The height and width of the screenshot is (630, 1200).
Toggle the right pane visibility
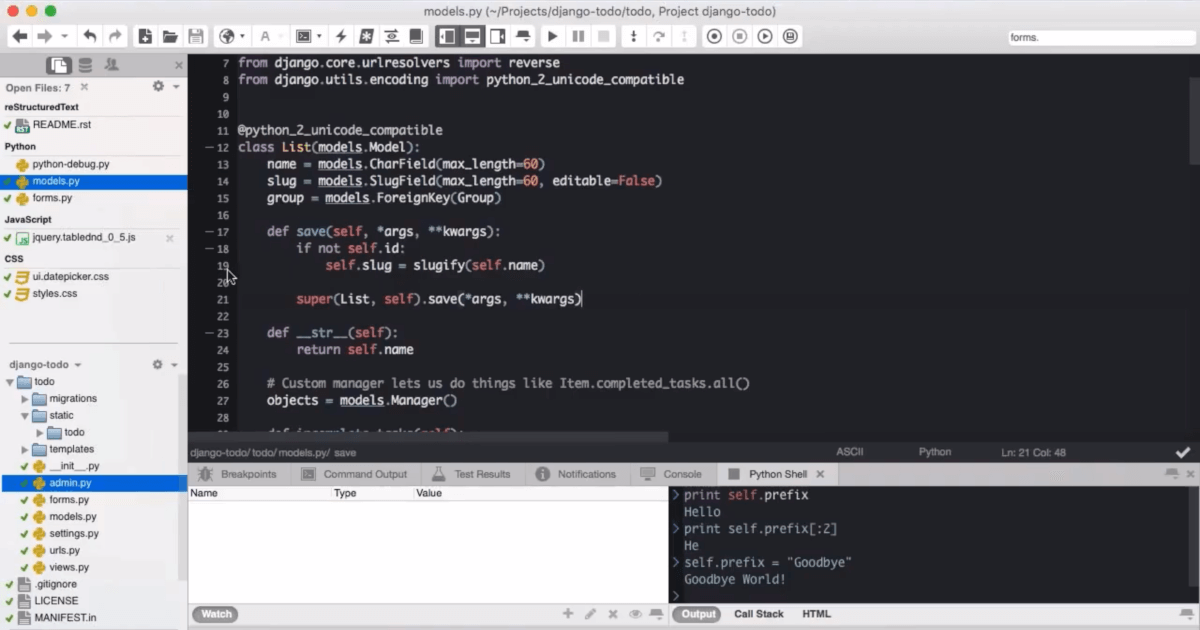497,36
